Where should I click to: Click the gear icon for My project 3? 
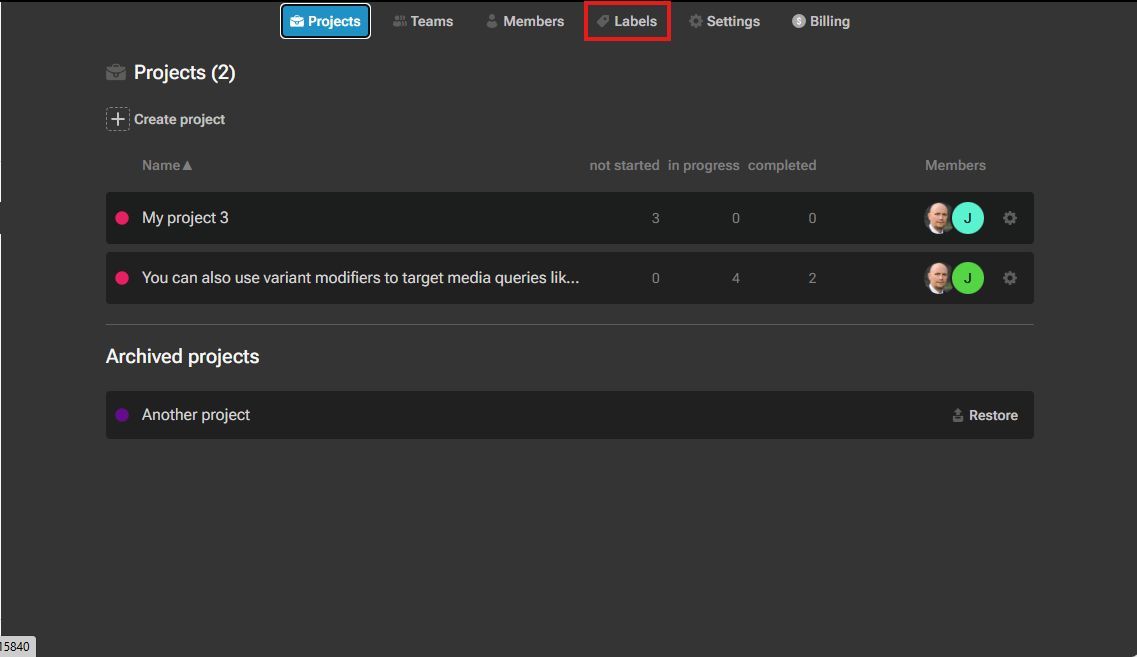(x=1010, y=218)
